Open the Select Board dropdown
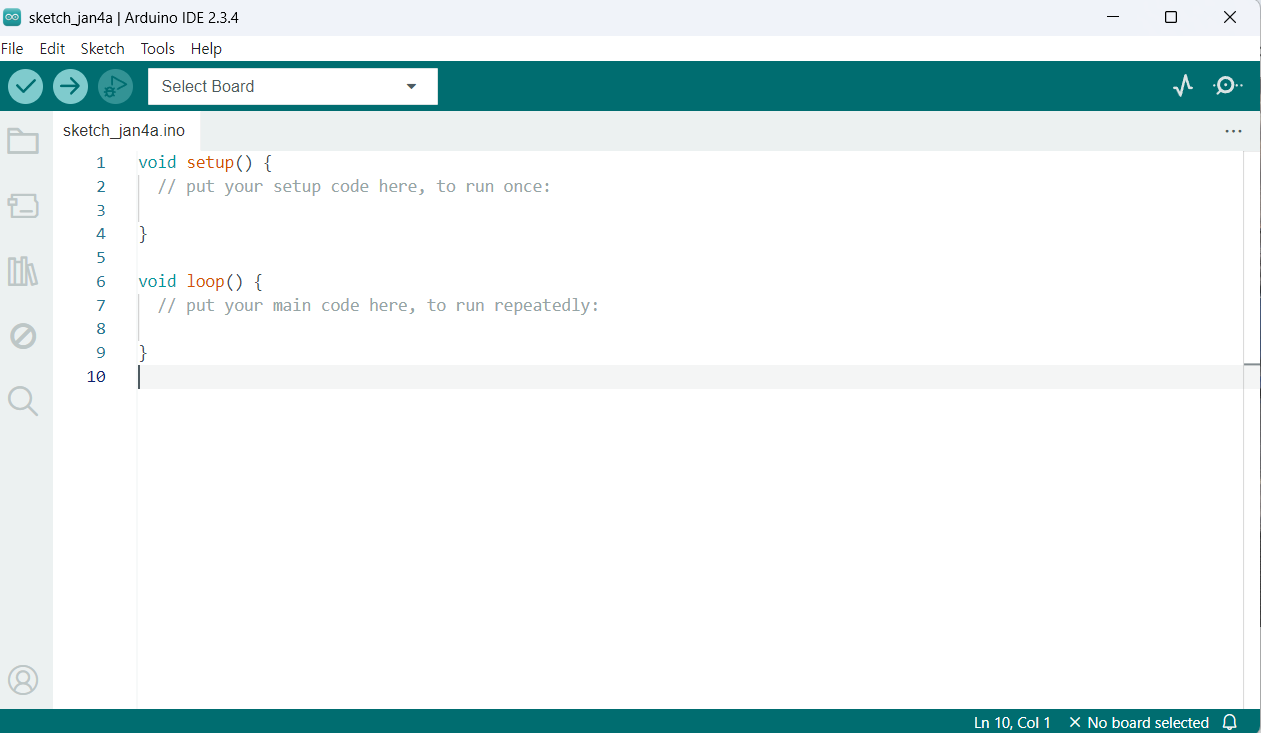 (x=293, y=86)
